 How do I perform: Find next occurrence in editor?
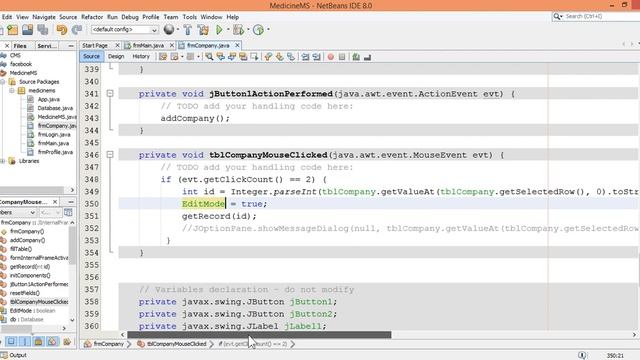232,57
